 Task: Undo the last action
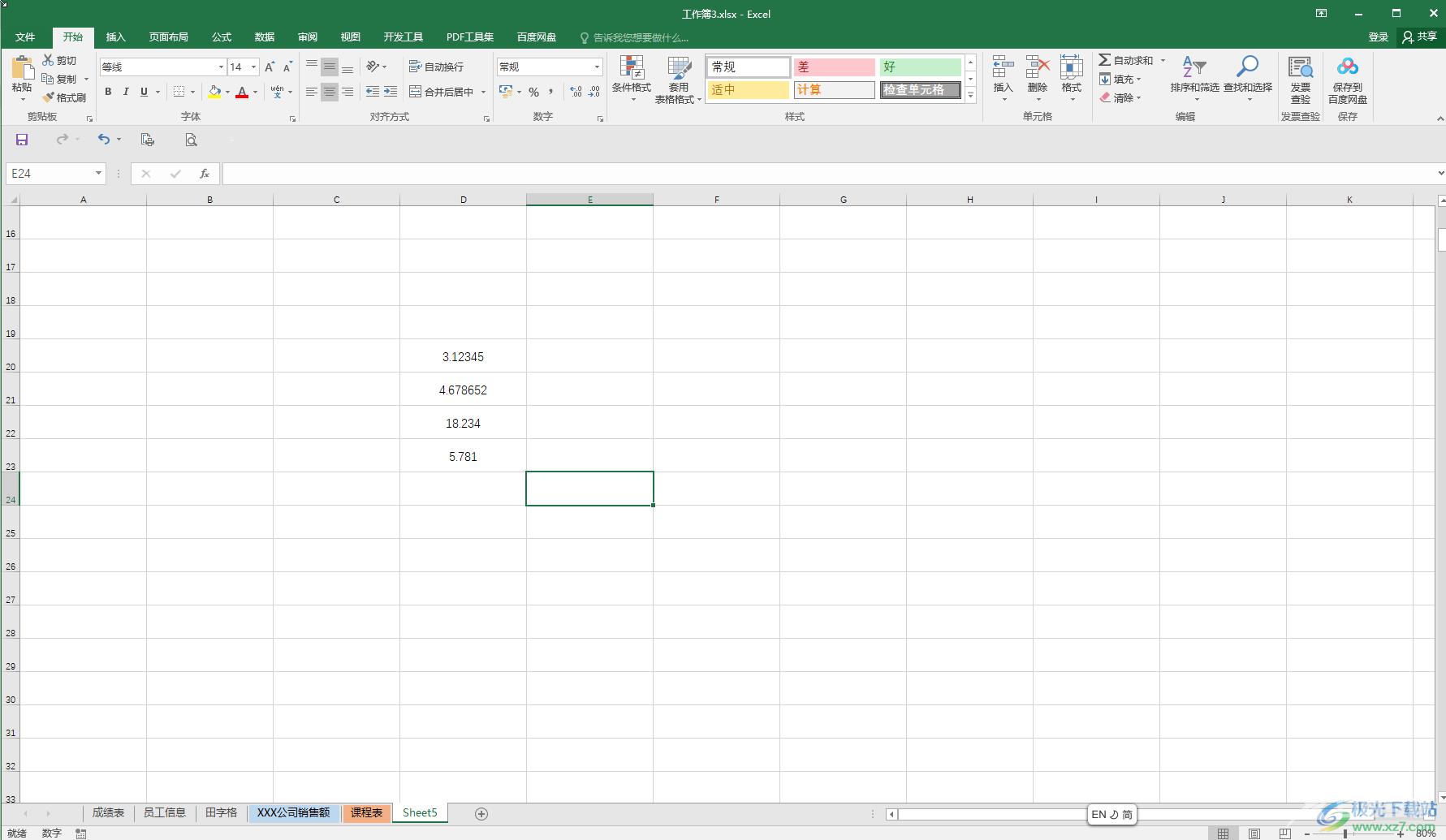(104, 140)
